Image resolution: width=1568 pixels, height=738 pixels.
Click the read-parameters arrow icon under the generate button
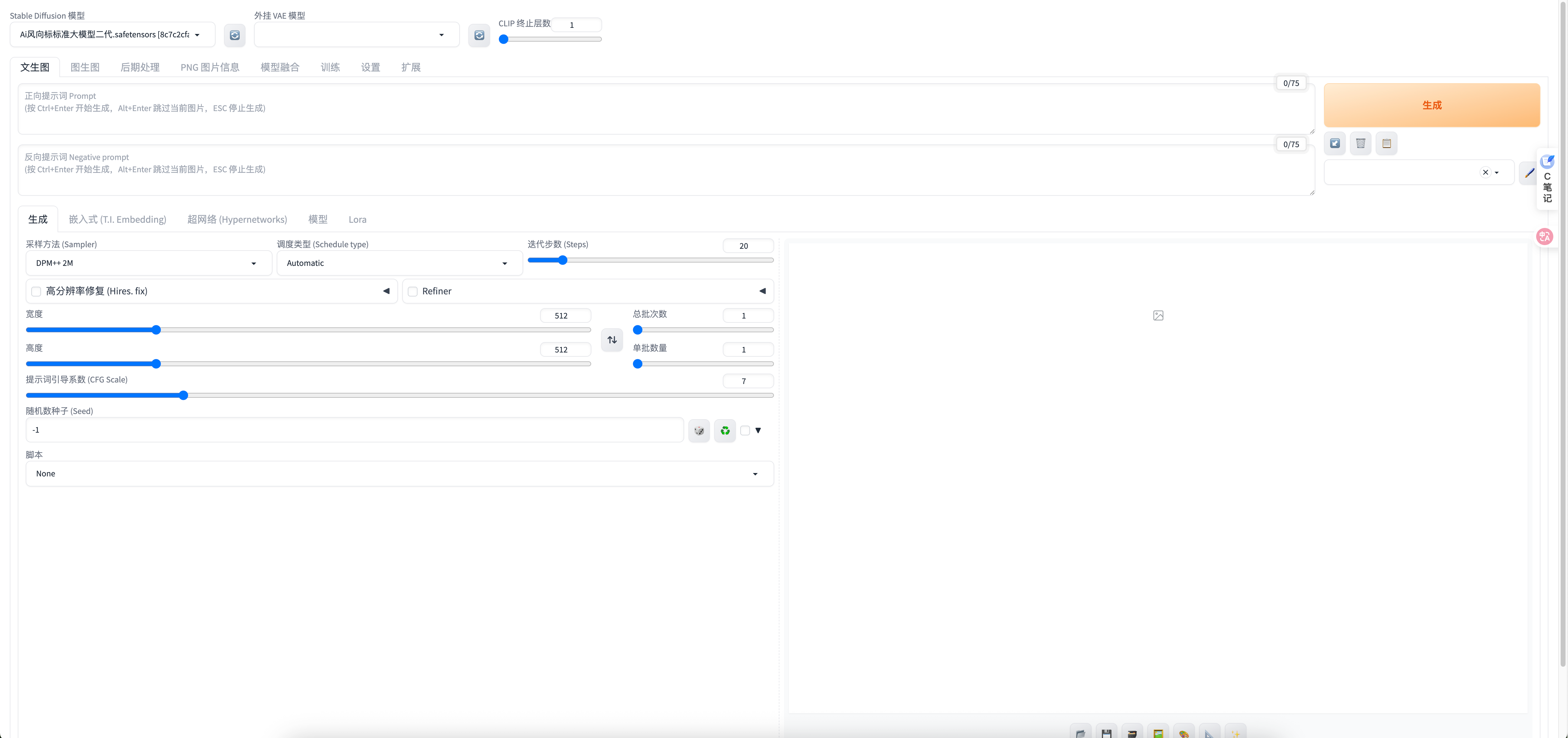point(1335,143)
